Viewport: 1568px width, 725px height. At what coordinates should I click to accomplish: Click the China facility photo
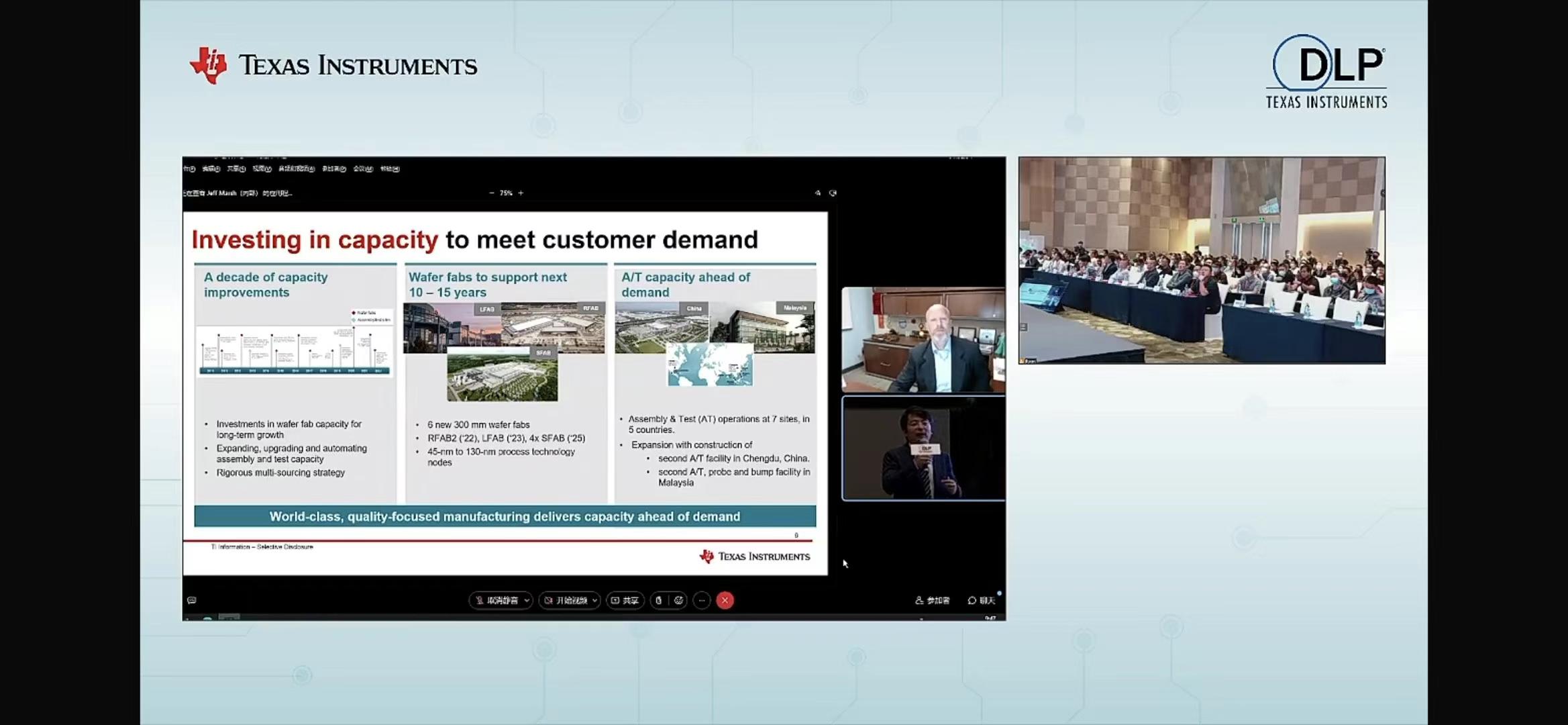pos(662,328)
